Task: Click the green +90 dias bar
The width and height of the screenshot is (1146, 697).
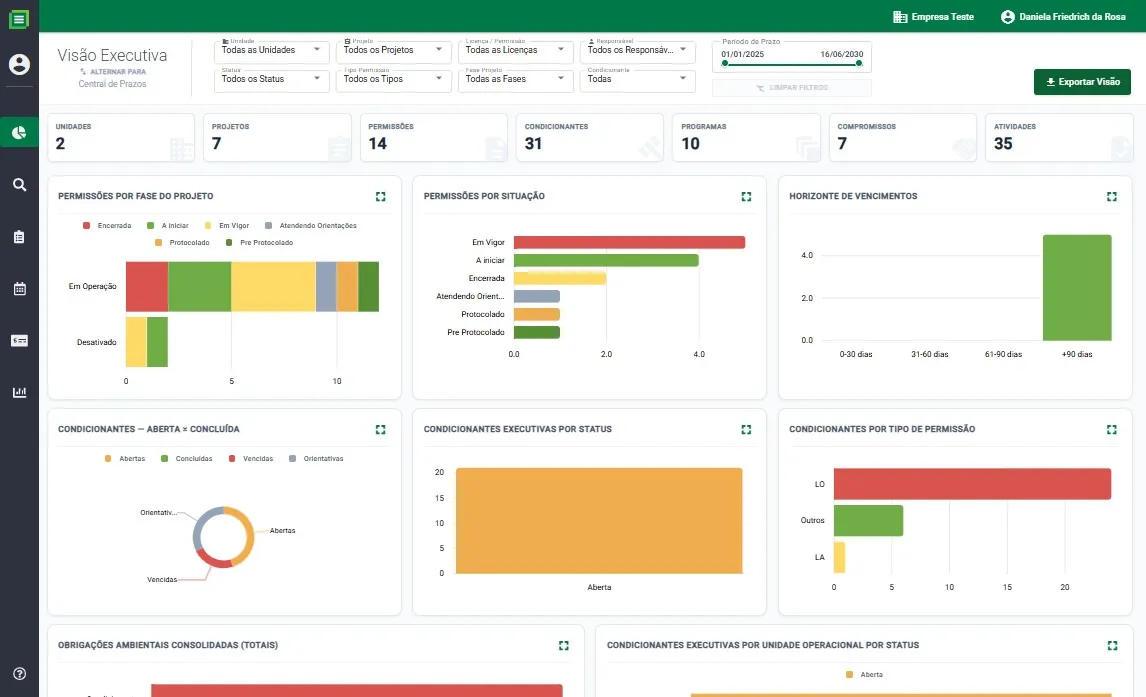Action: [x=1077, y=288]
